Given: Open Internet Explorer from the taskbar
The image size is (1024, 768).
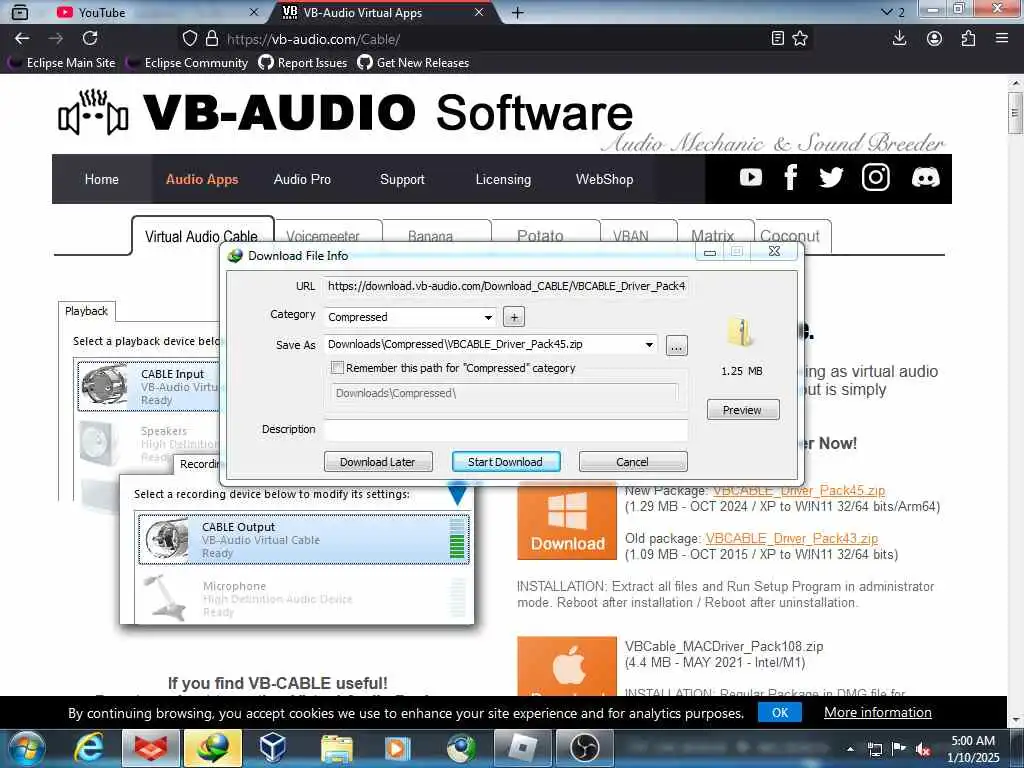Looking at the screenshot, I should 88,748.
